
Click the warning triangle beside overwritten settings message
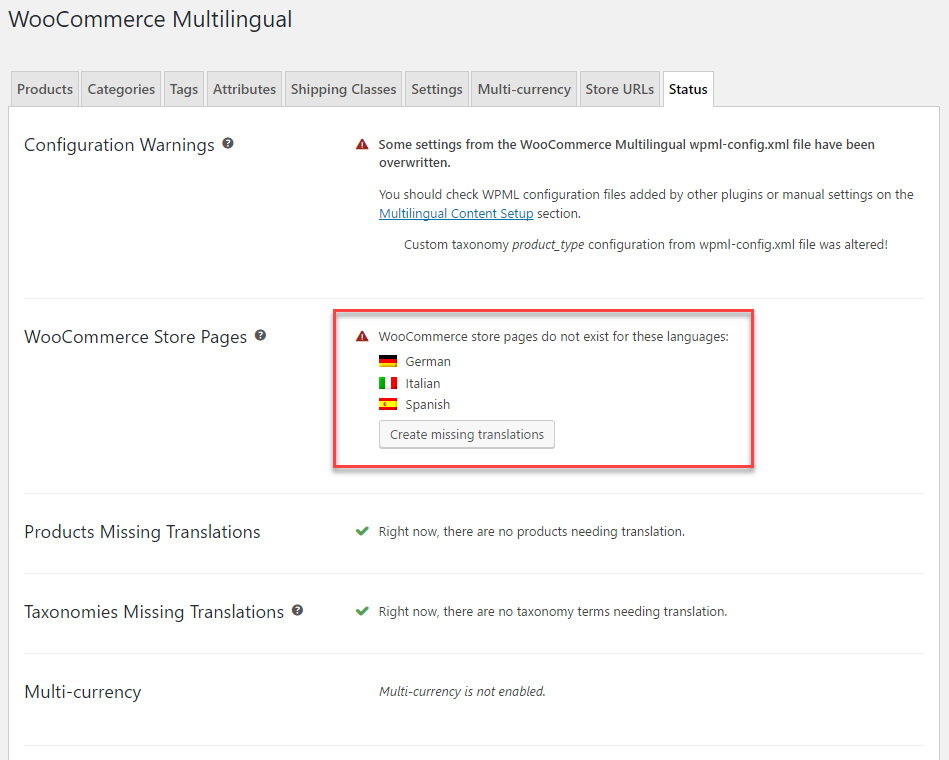pyautogui.click(x=362, y=144)
